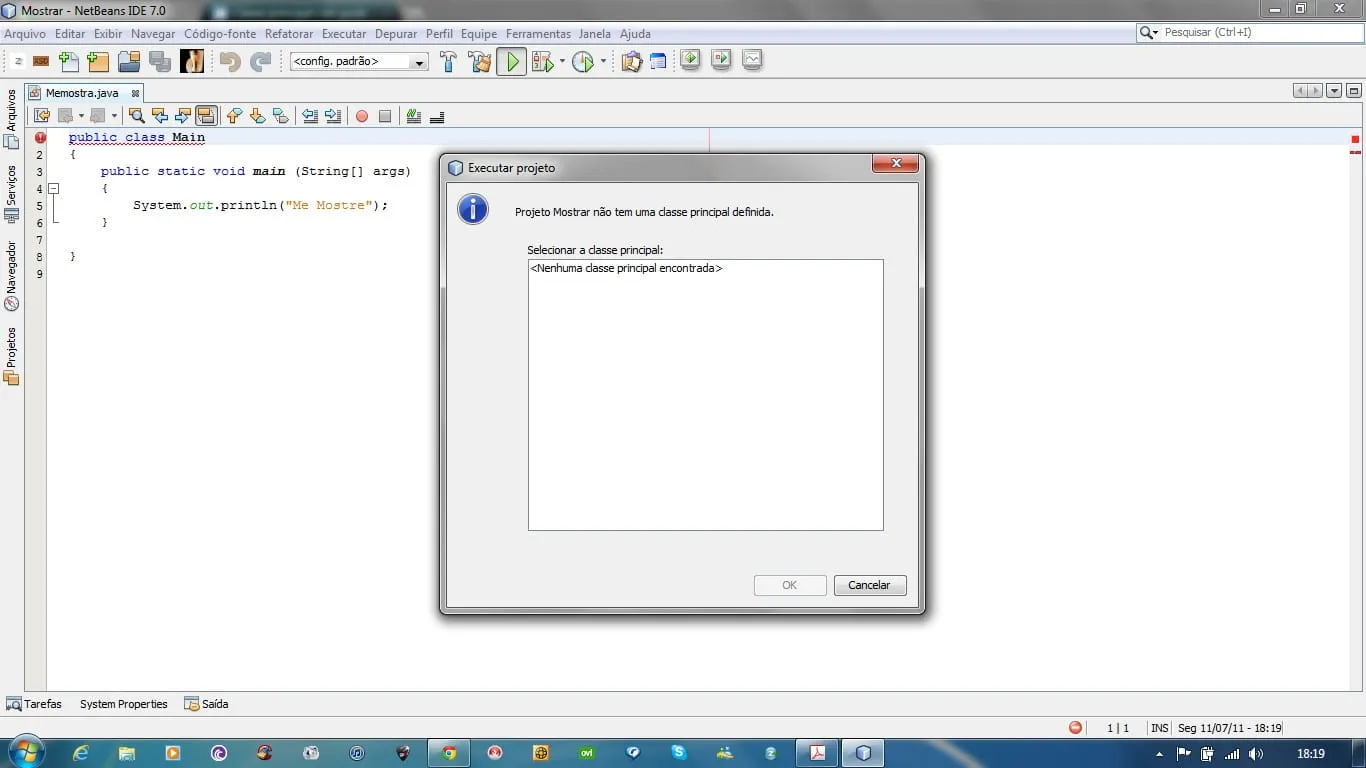The height and width of the screenshot is (768, 1366).
Task: Open the Refatorar menu
Action: coord(289,34)
